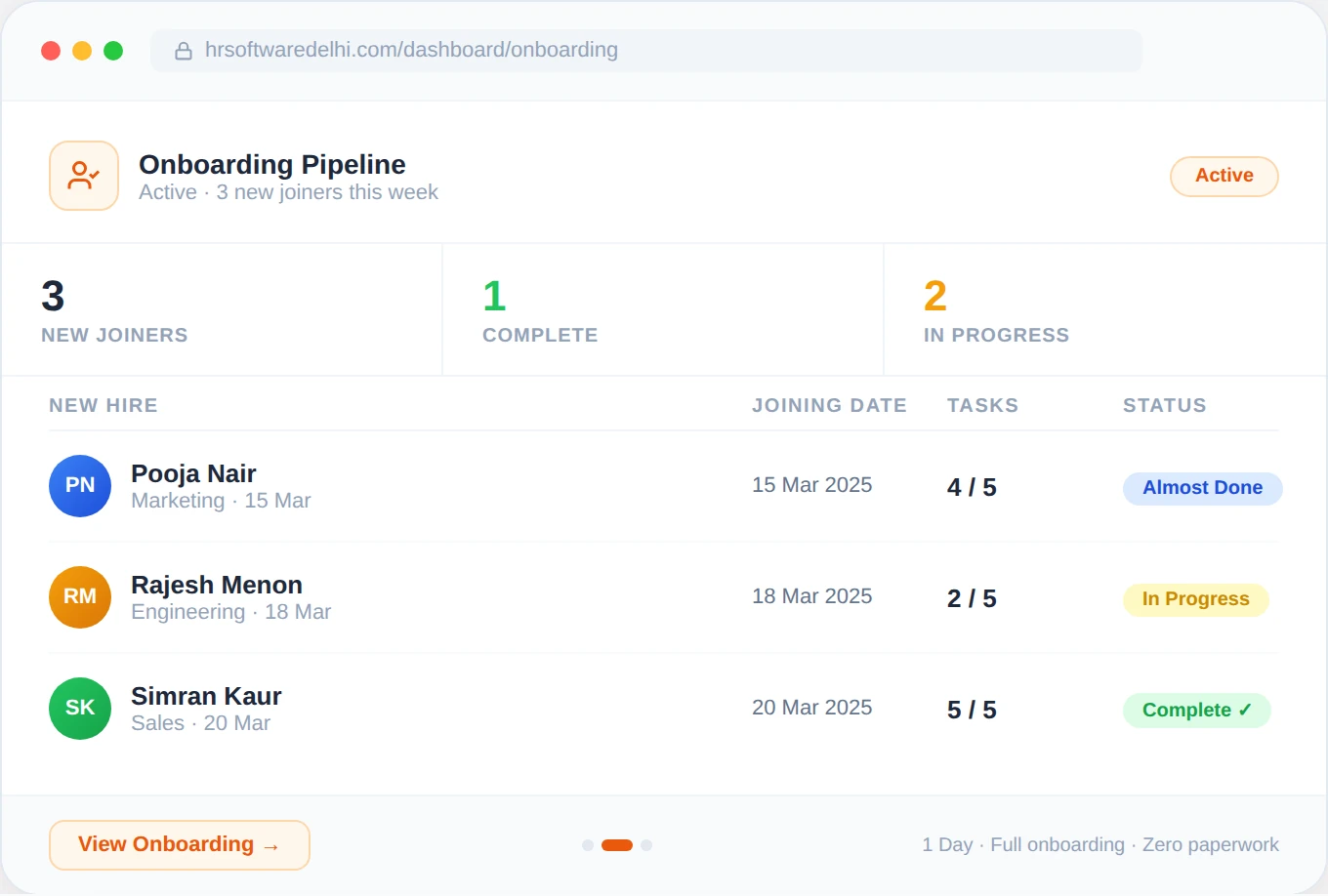Open the NEW JOINERS stat card
The height and width of the screenshot is (896, 1328).
(x=222, y=309)
